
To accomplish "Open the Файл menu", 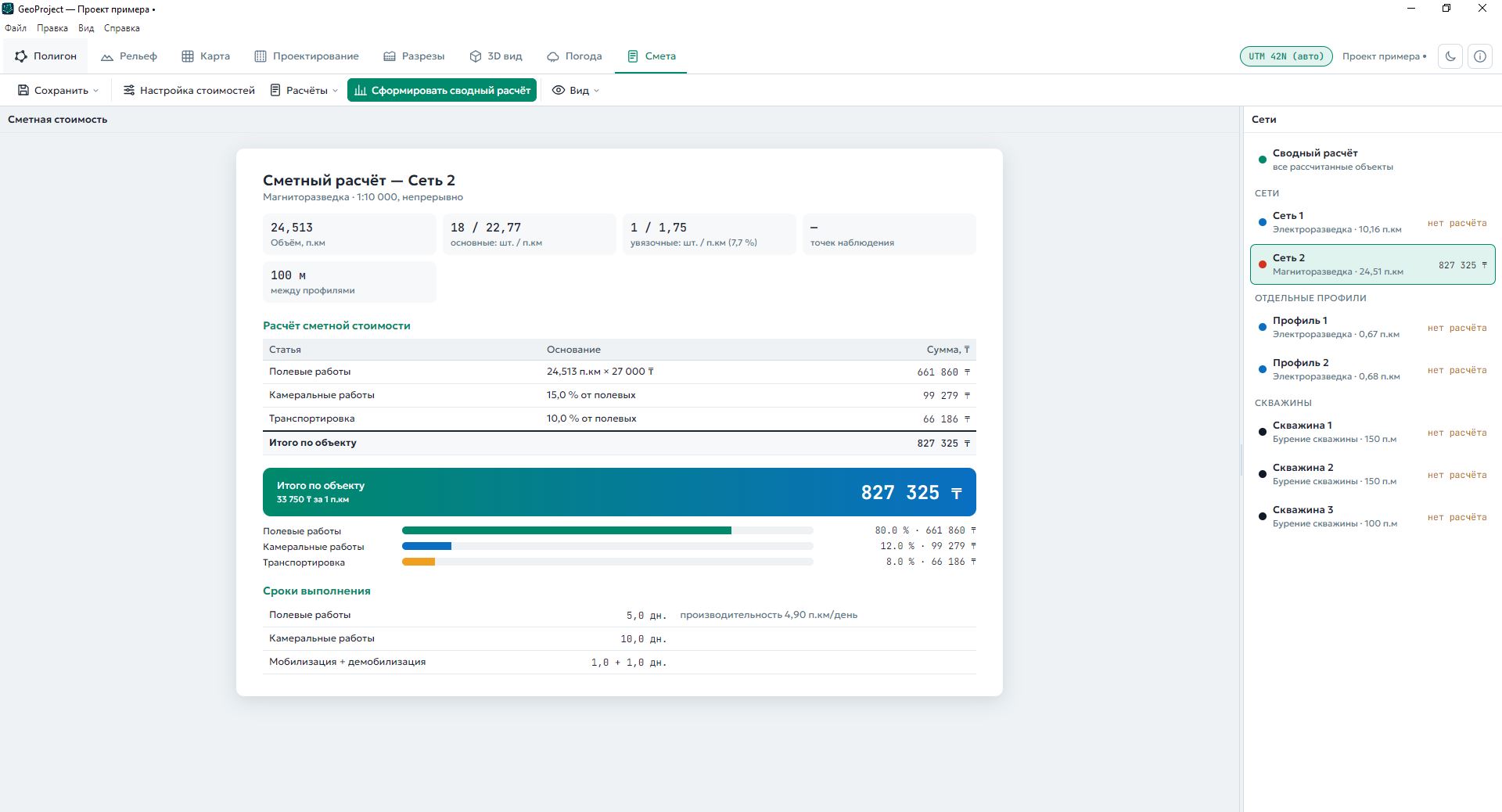I will 16,28.
